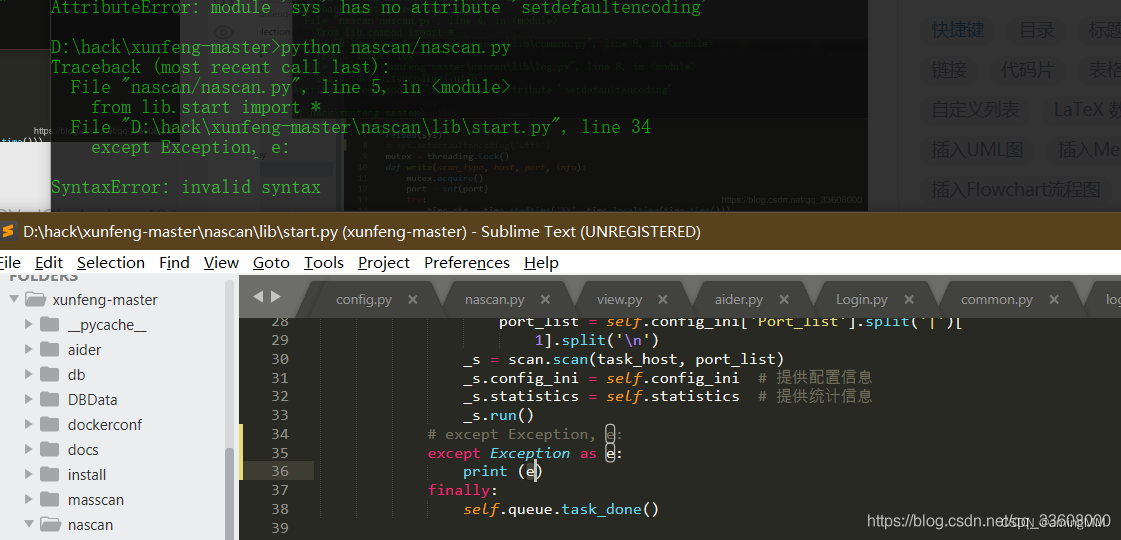Select the dockerconf folder in sidebar
1121x540 pixels.
[105, 425]
